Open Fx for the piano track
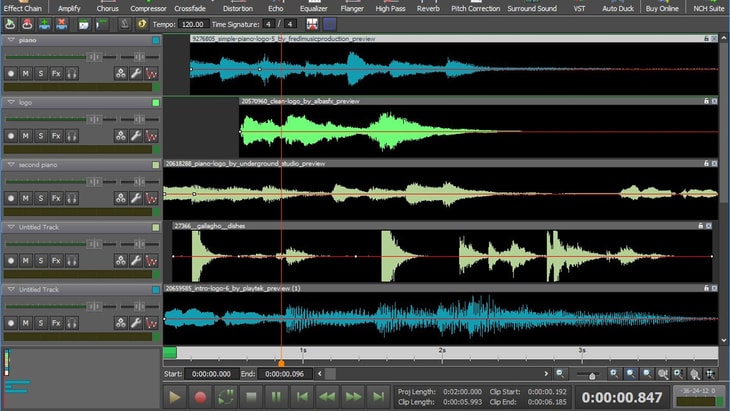The image size is (730, 411). [56, 73]
